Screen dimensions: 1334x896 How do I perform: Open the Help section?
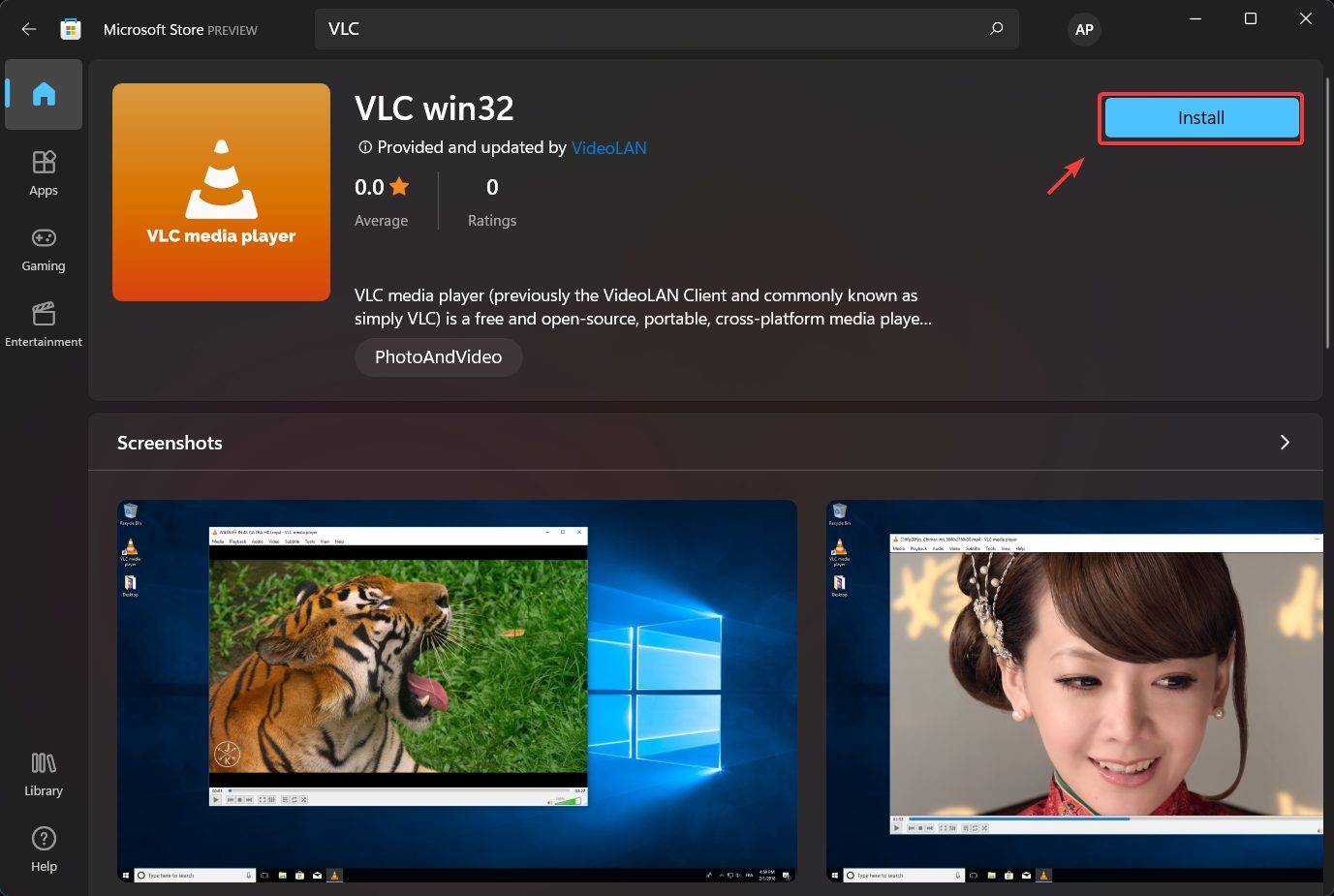pos(43,848)
